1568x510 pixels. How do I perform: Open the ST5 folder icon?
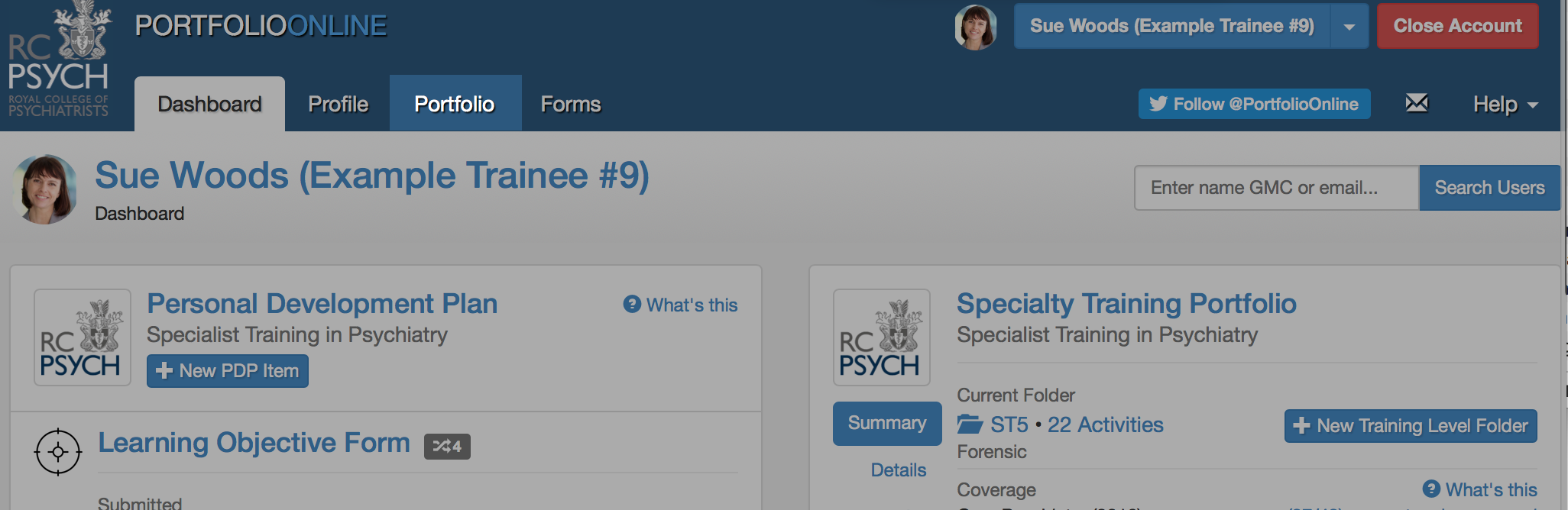point(970,424)
